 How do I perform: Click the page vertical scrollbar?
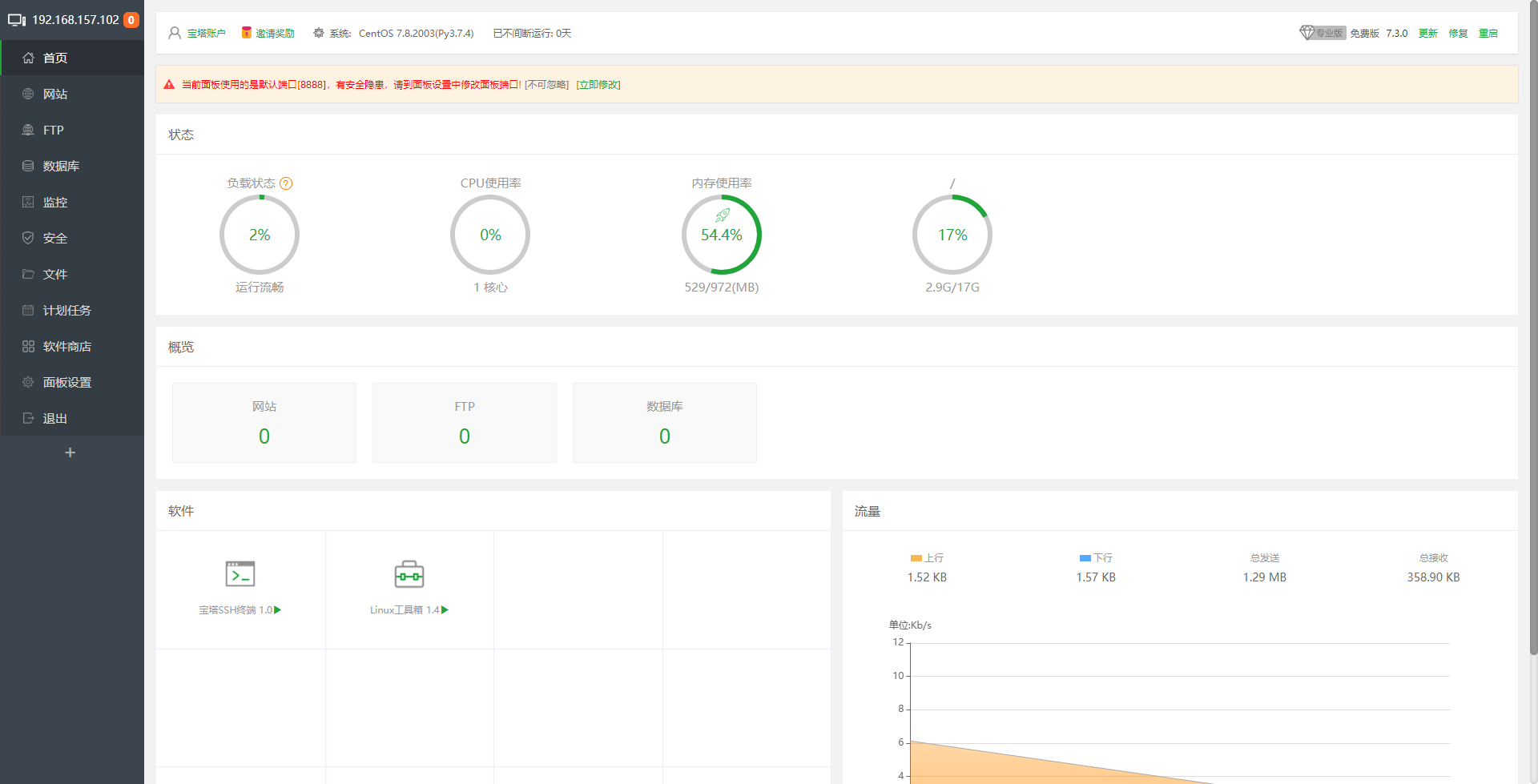click(1533, 328)
